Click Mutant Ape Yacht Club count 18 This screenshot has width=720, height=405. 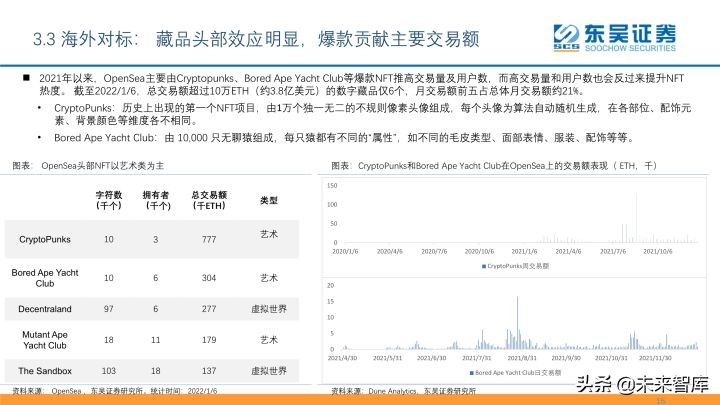pyautogui.click(x=109, y=340)
